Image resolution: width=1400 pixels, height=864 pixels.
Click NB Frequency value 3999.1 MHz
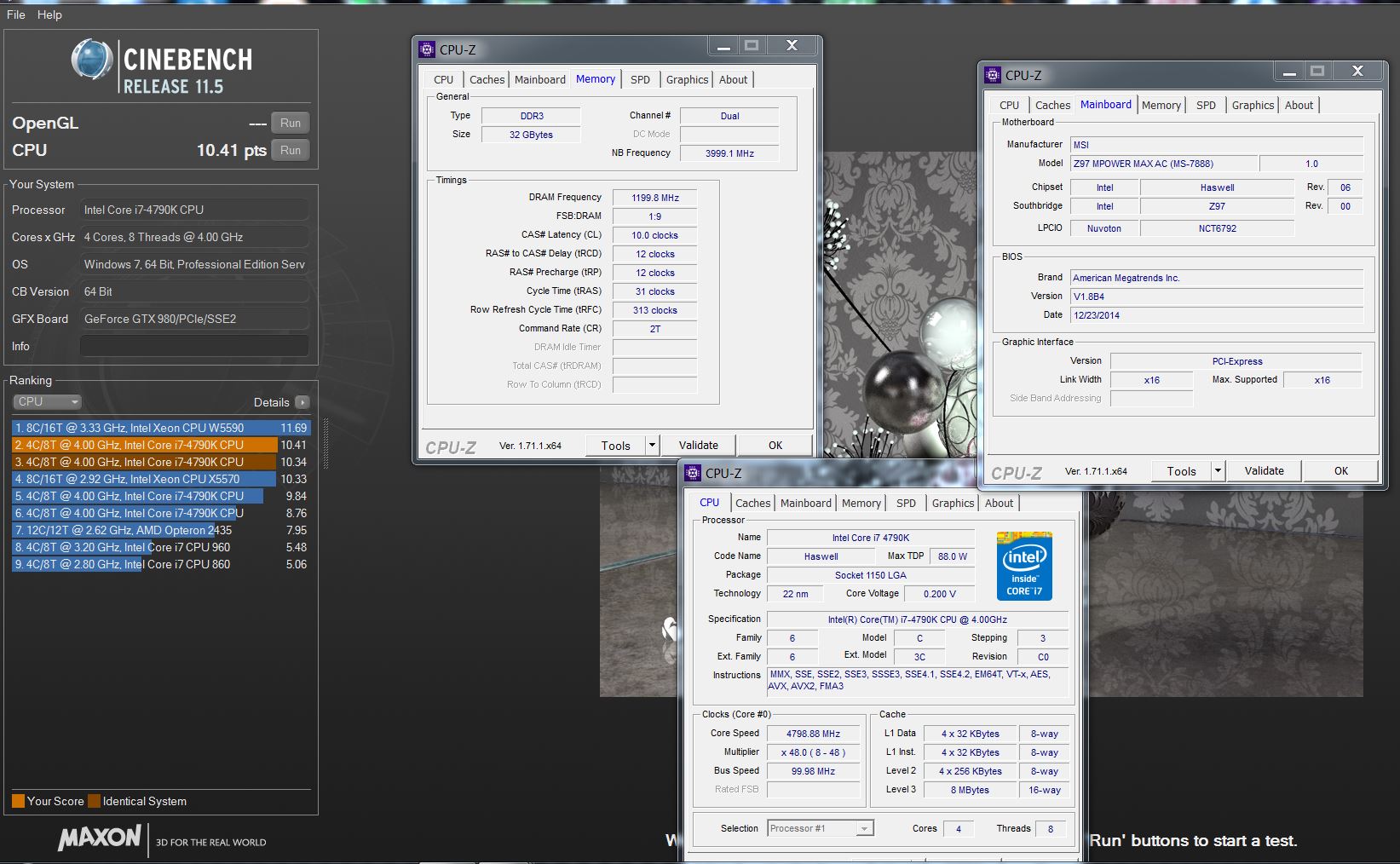click(729, 153)
